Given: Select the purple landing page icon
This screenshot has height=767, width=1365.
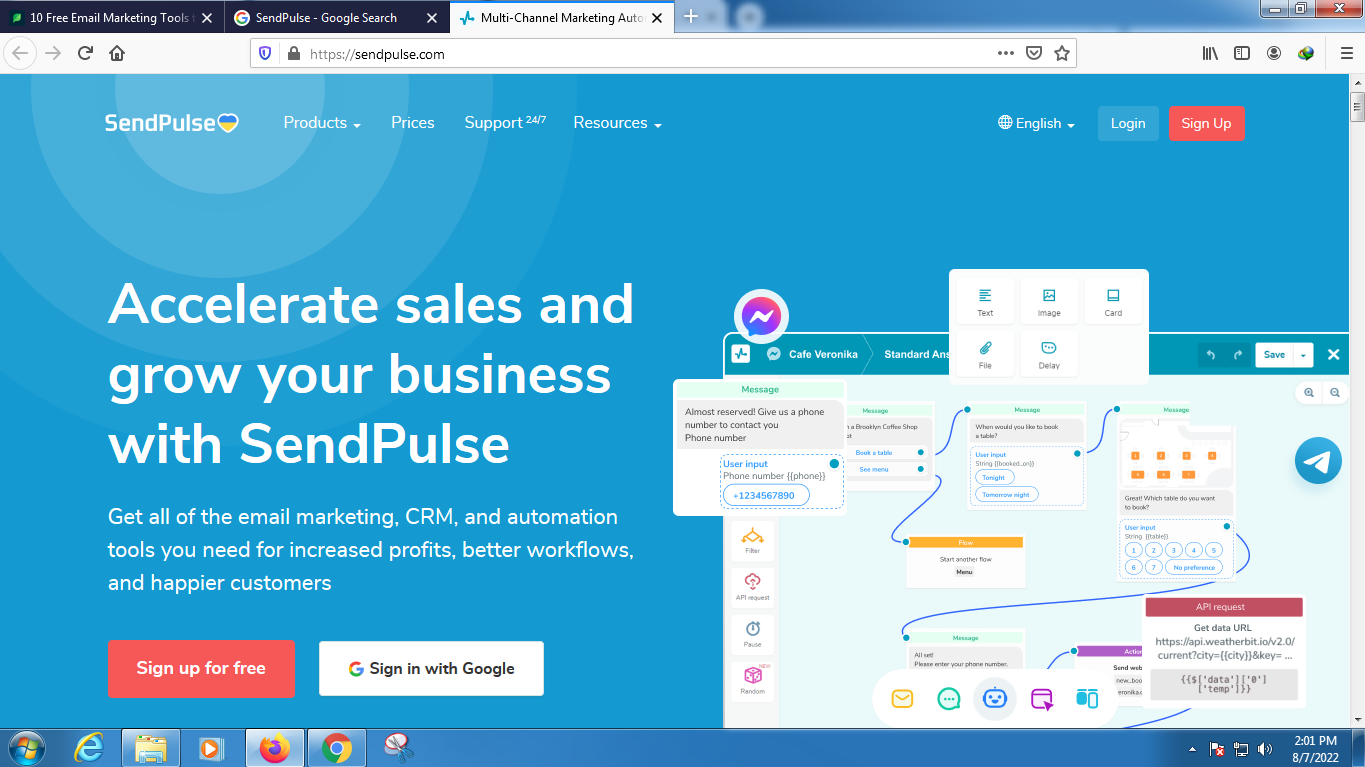Looking at the screenshot, I should pos(1042,699).
